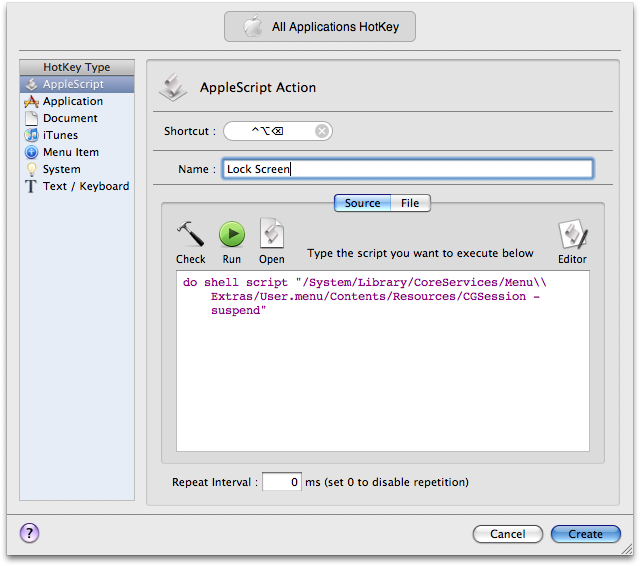Select Text / Keyboard hotkey type
Screen dimensions: 640x566
77,186
